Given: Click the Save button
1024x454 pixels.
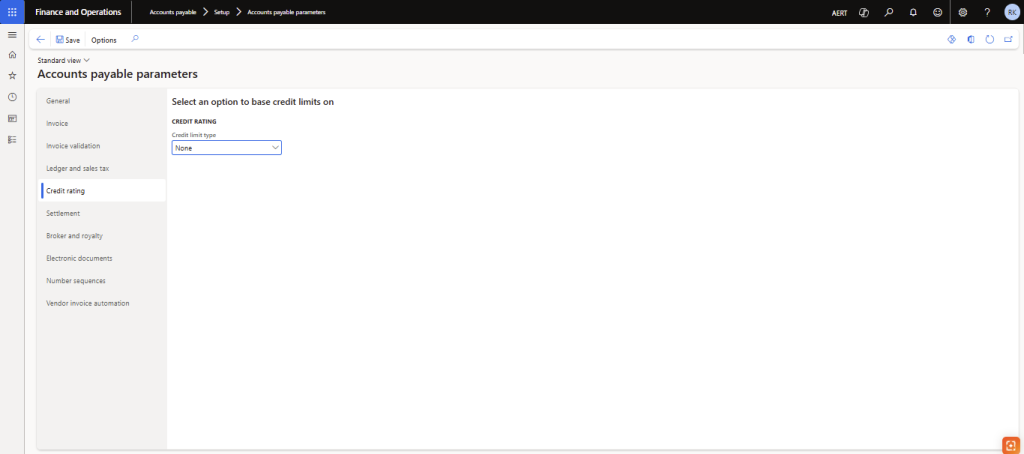Looking at the screenshot, I should coord(68,40).
